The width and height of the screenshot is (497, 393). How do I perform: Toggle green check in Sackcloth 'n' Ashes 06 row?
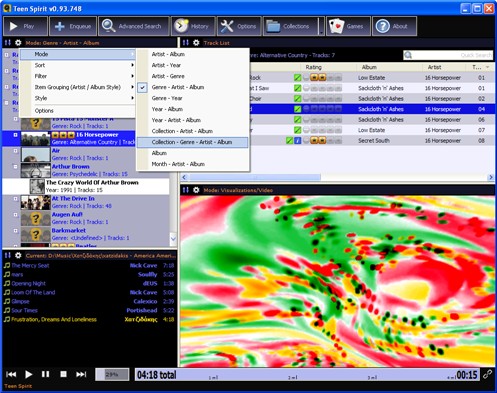[x=297, y=120]
